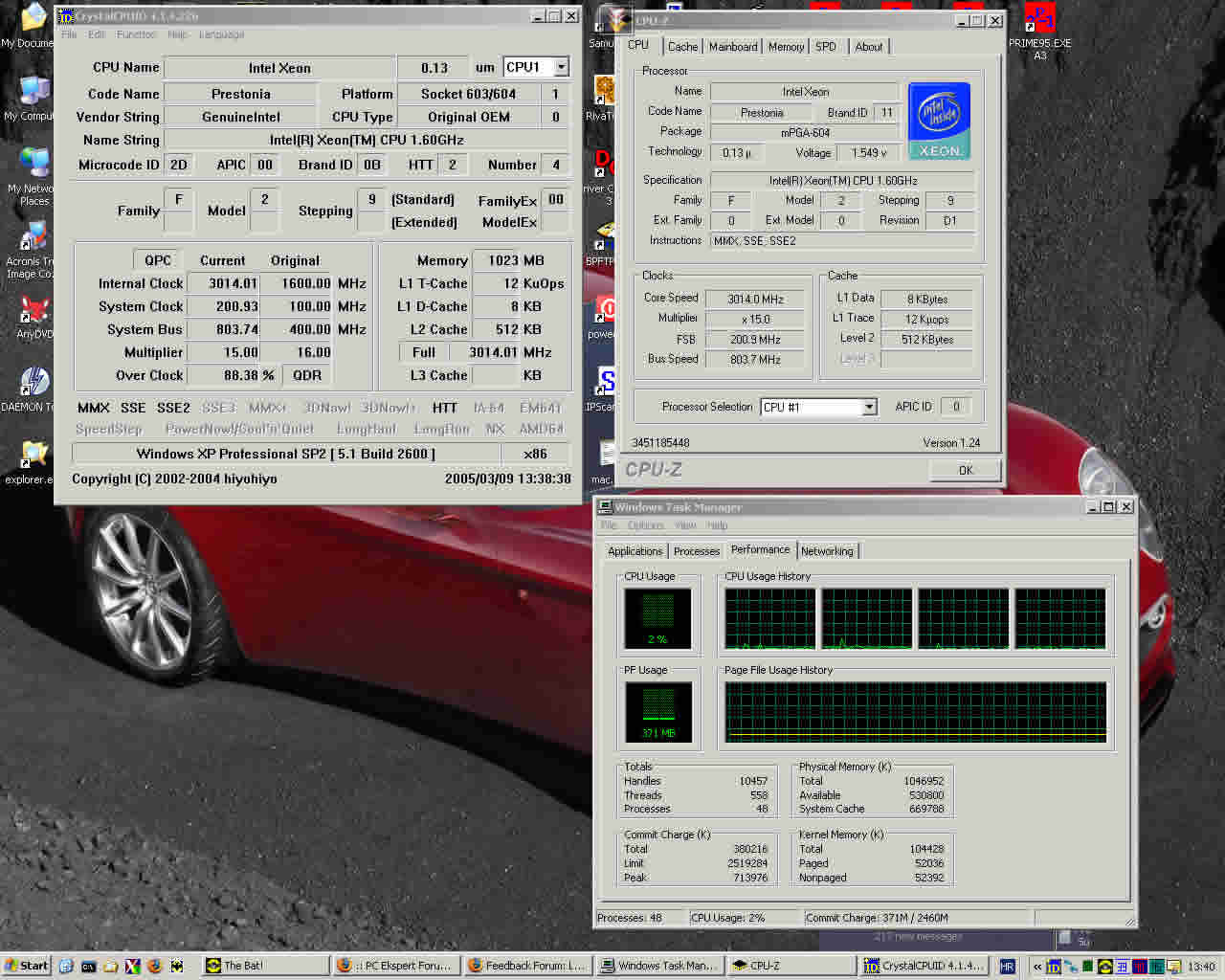Viewport: 1225px width, 980px height.
Task: Click the Start button
Action: 27,966
